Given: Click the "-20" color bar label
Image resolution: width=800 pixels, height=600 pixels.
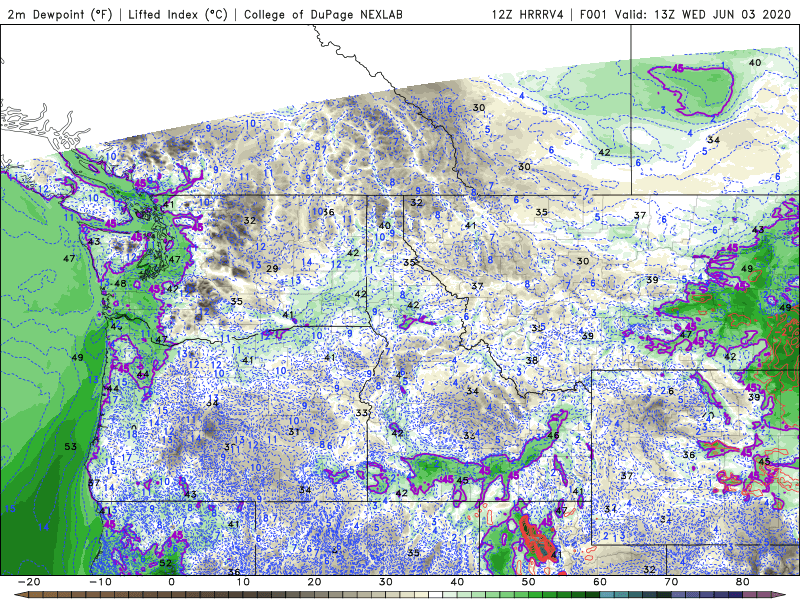Looking at the screenshot, I should (29, 582).
